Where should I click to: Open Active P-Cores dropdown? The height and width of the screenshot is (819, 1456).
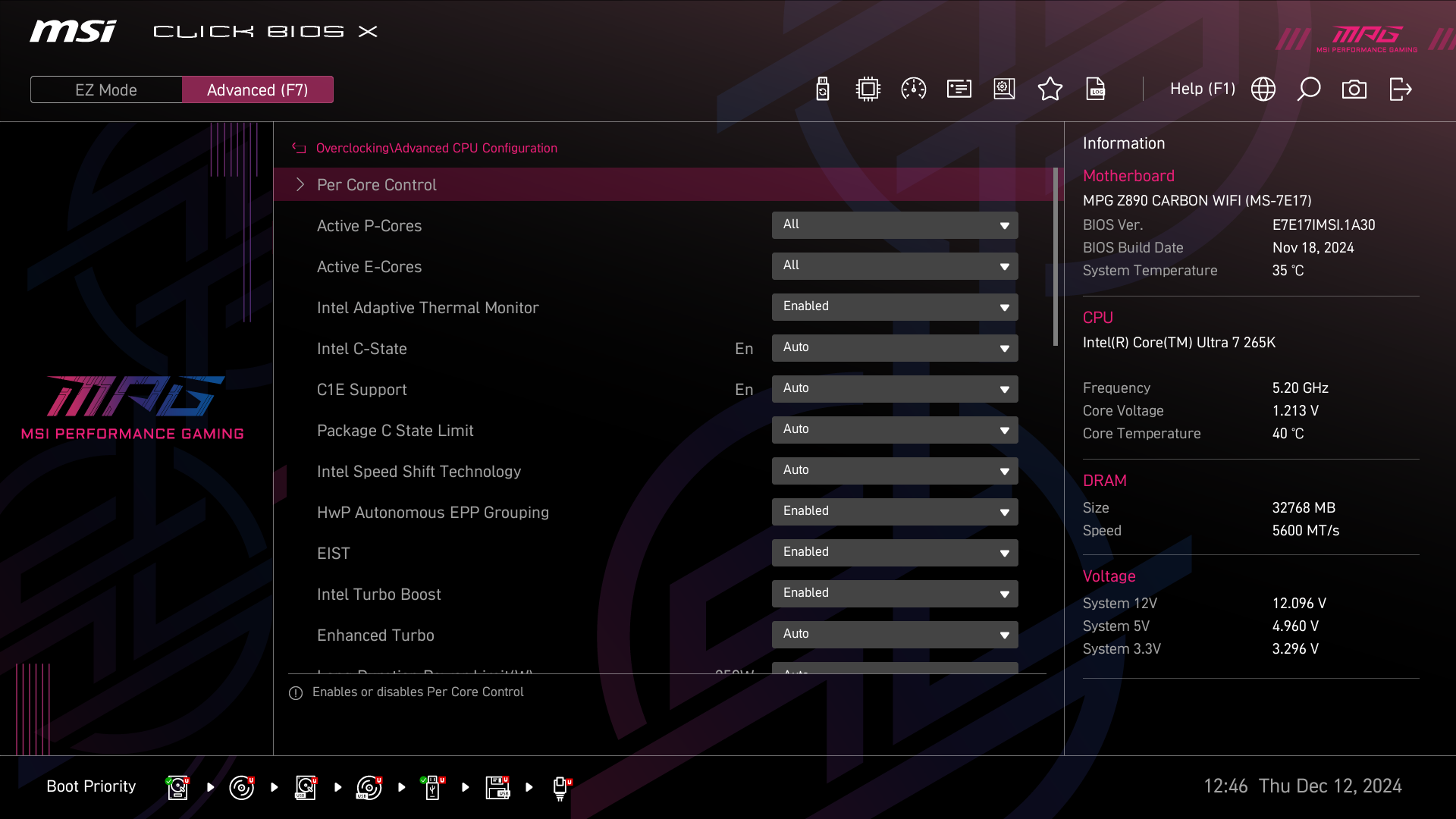click(895, 225)
